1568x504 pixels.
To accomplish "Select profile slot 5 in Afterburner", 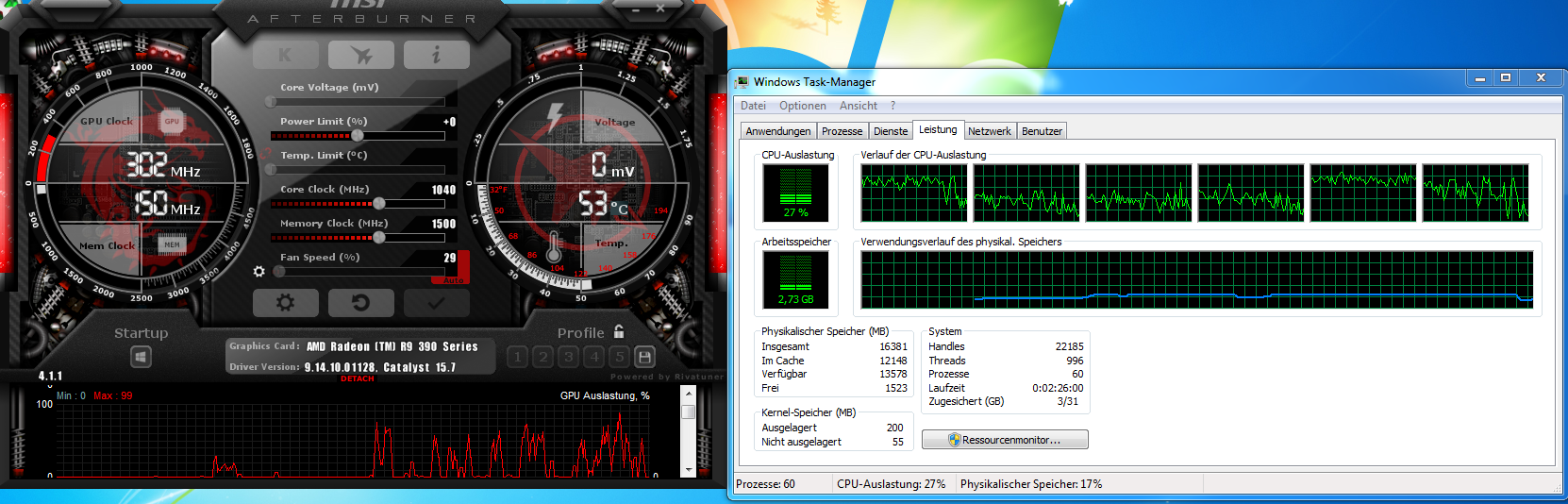I will tap(619, 357).
